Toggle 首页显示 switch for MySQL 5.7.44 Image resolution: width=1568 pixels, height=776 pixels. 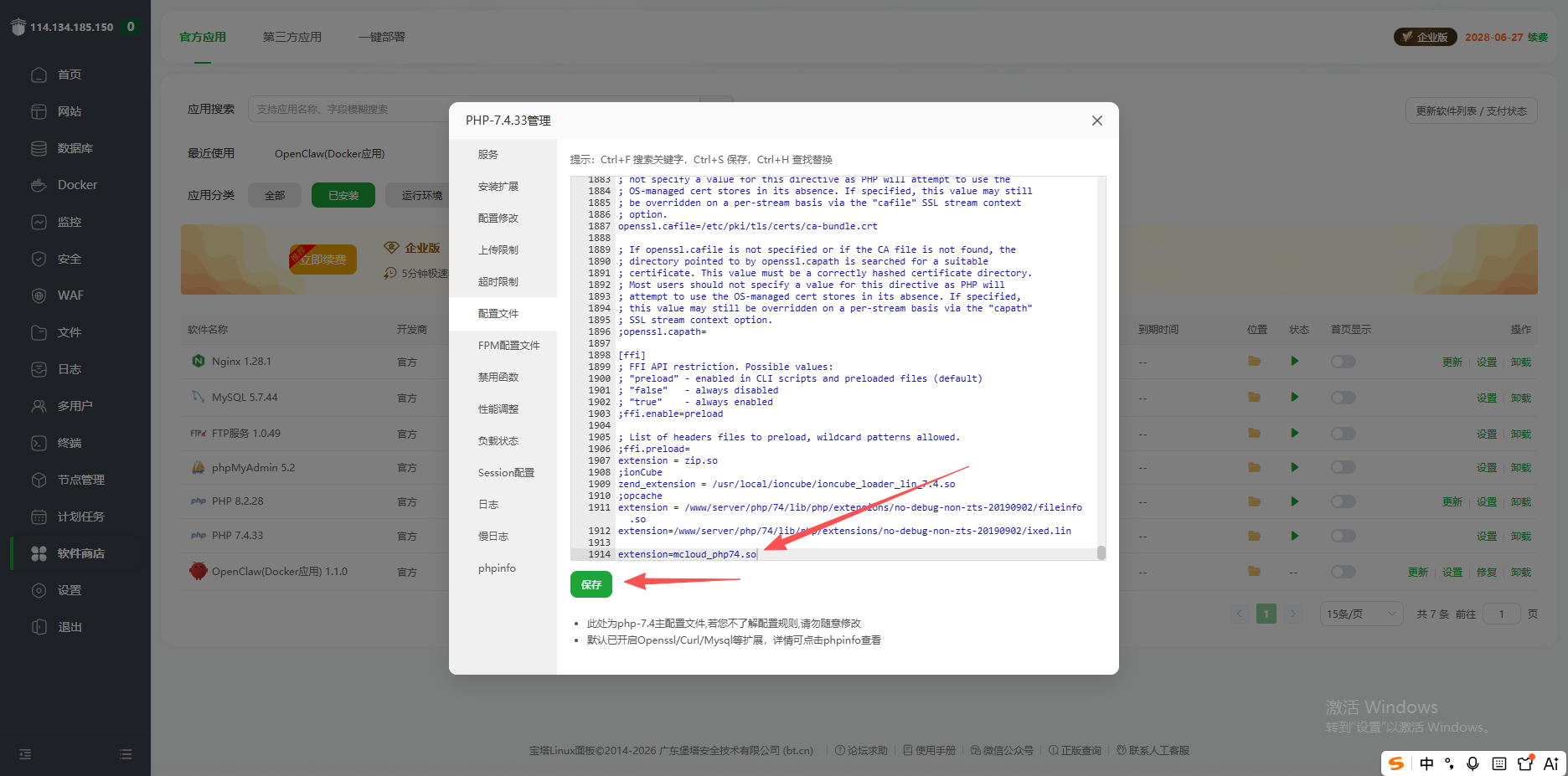pyautogui.click(x=1344, y=398)
